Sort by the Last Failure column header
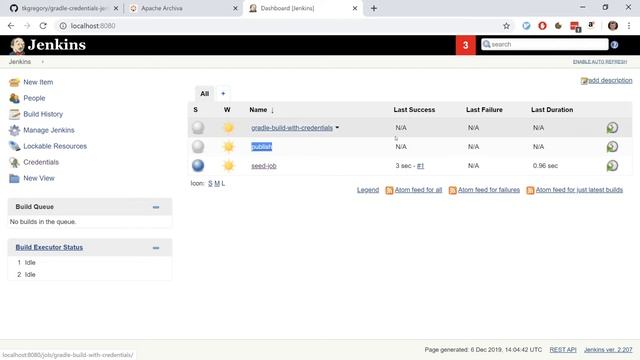640x360 pixels. pos(484,110)
